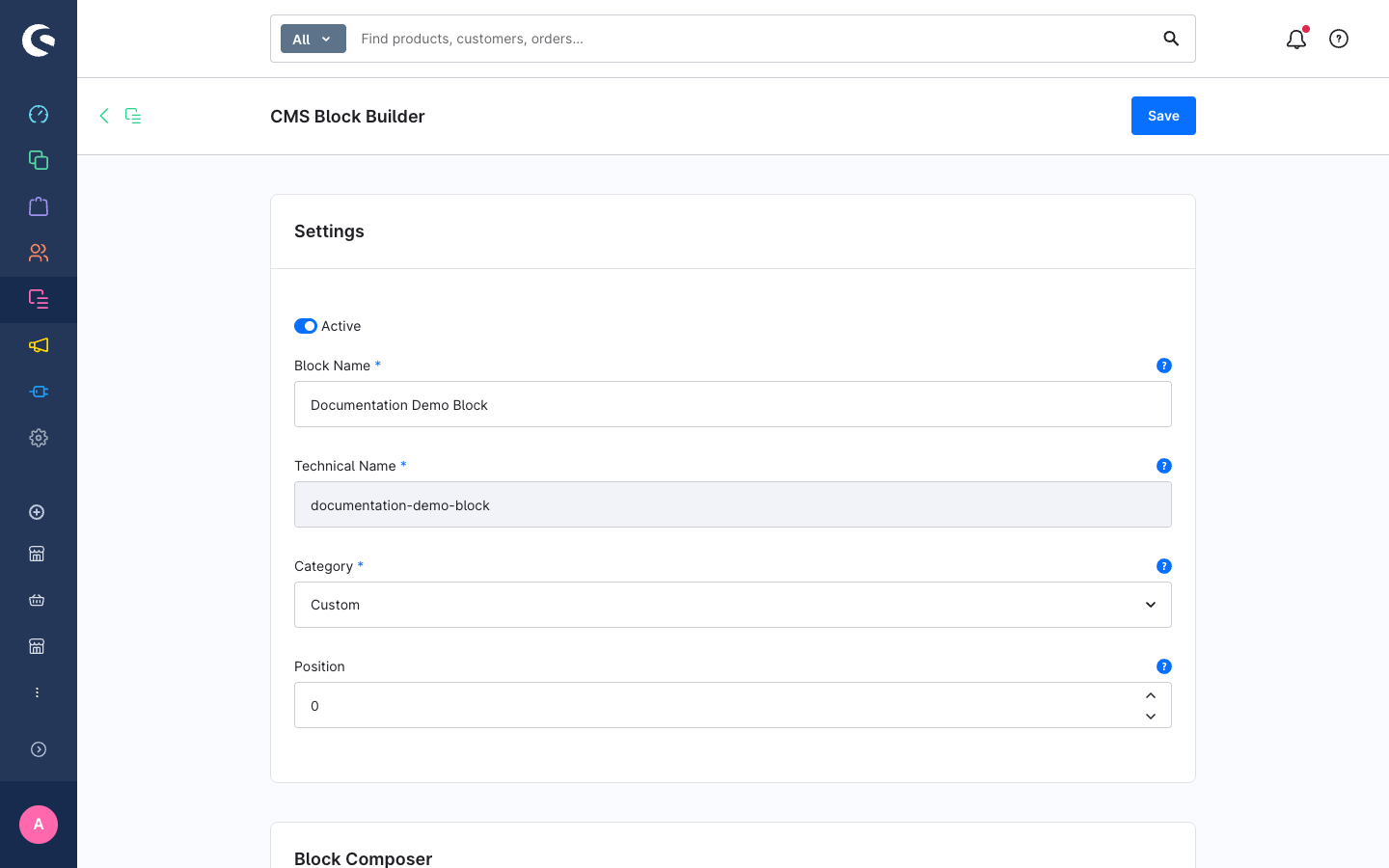Open the basket sales channel icon

(x=37, y=600)
